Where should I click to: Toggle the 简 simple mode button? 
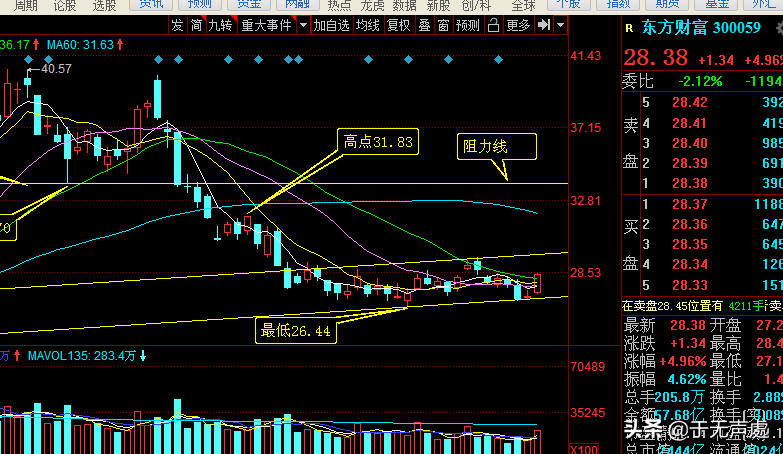pyautogui.click(x=196, y=25)
